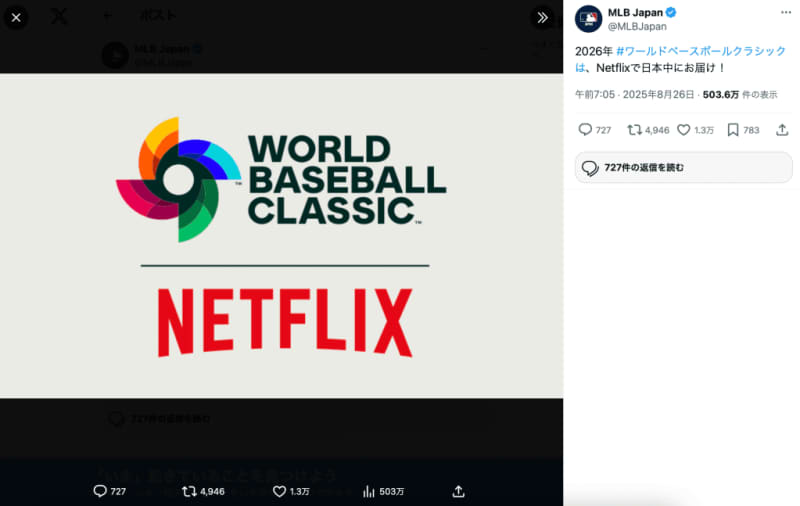The image size is (800, 506).
Task: Open the 503万 view analytics icon in the bottom bar
Action: pos(368,491)
